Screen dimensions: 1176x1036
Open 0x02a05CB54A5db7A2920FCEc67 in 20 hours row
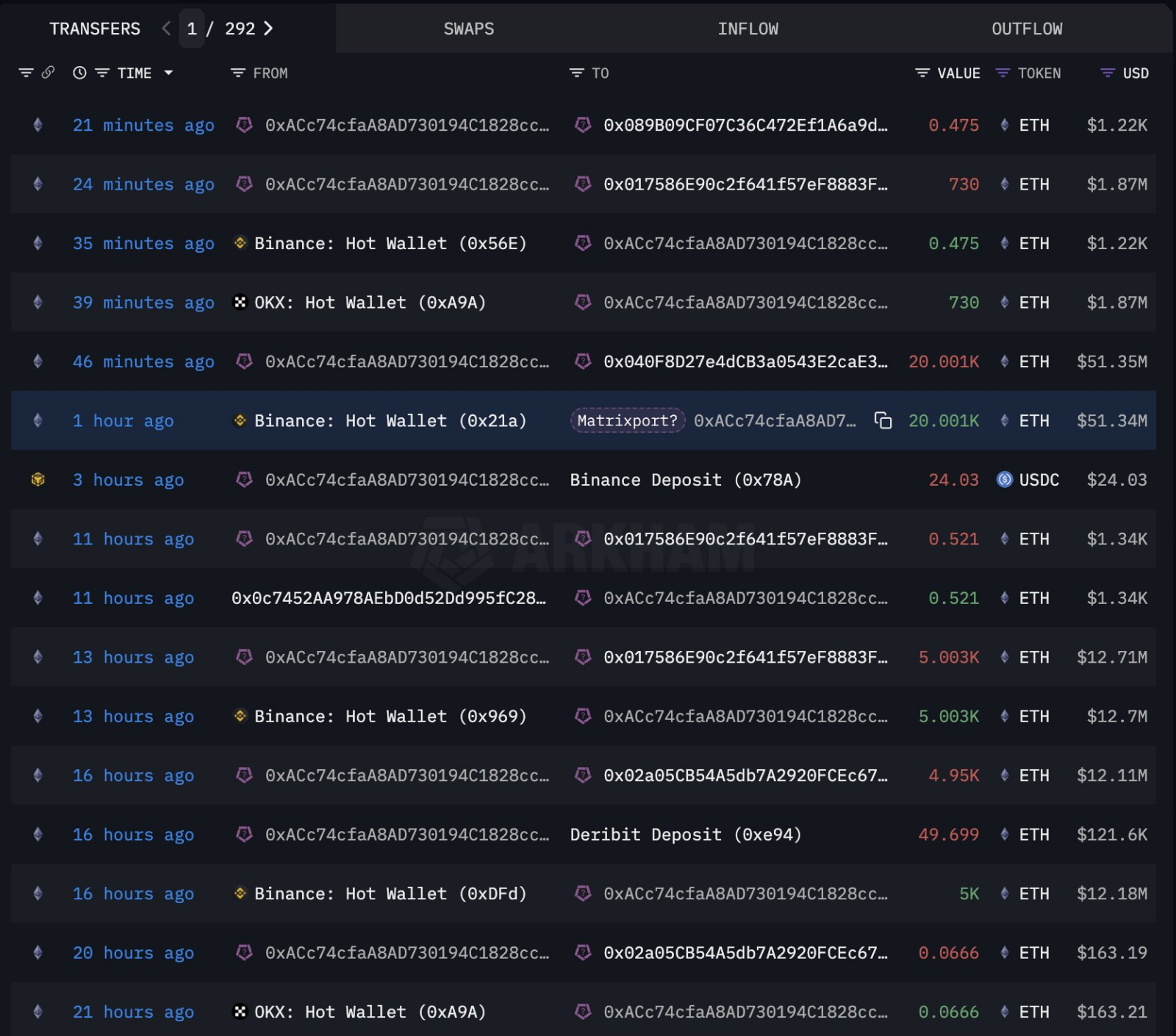[745, 953]
